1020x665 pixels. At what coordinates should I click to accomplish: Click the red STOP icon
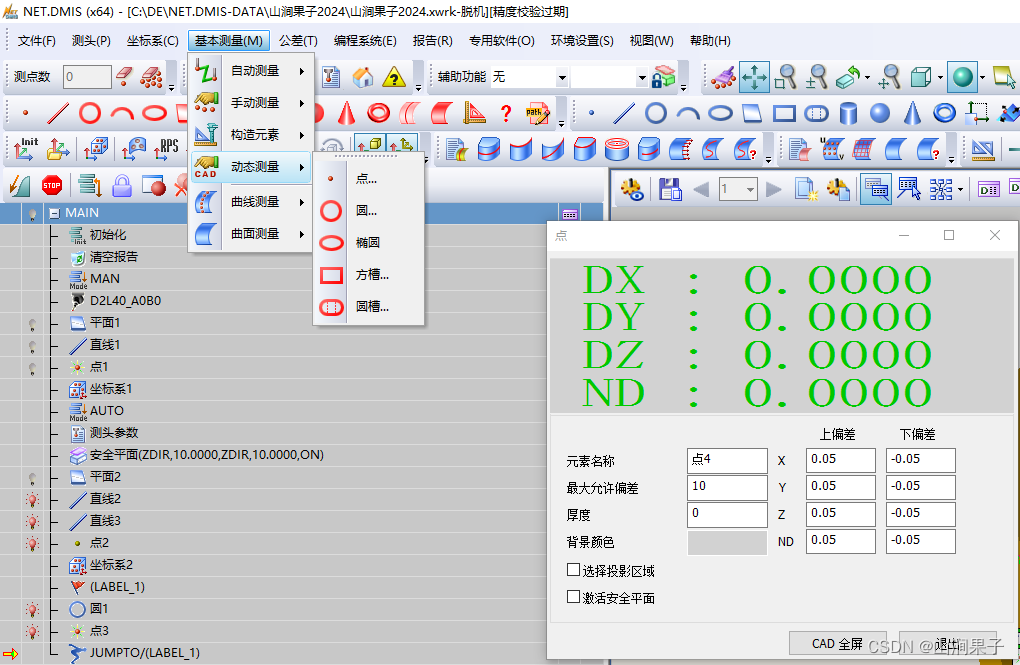point(52,185)
